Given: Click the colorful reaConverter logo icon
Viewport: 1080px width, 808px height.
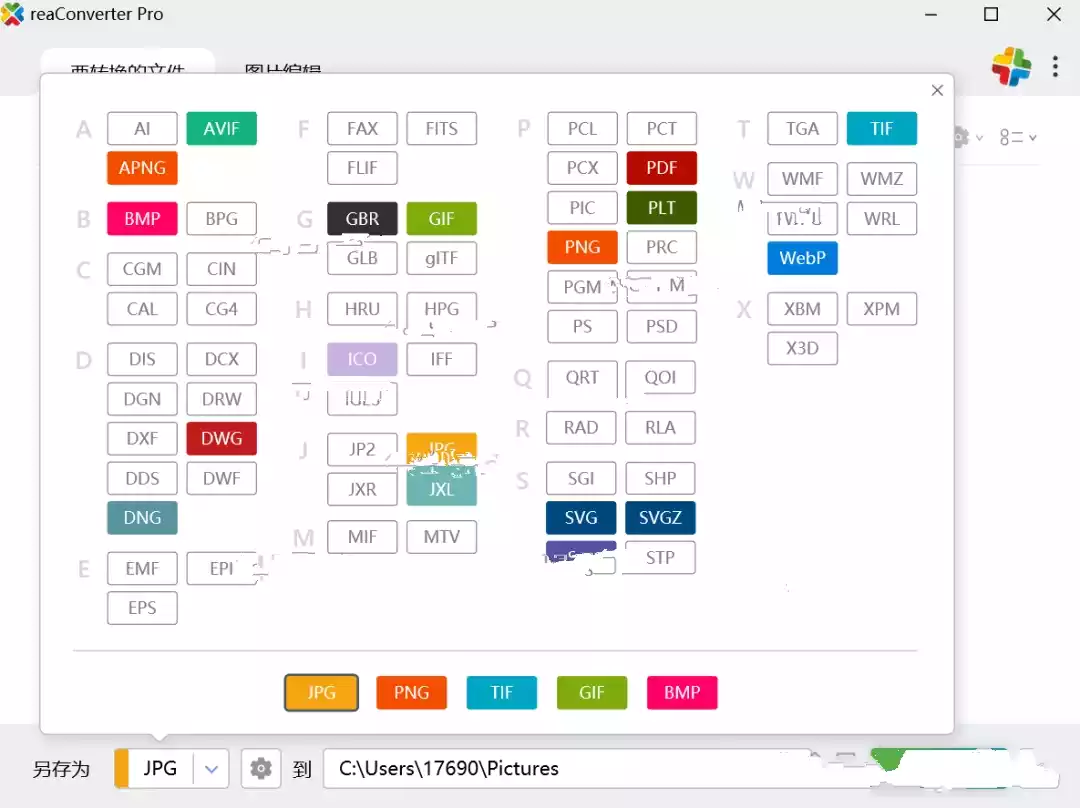Looking at the screenshot, I should point(1011,67).
